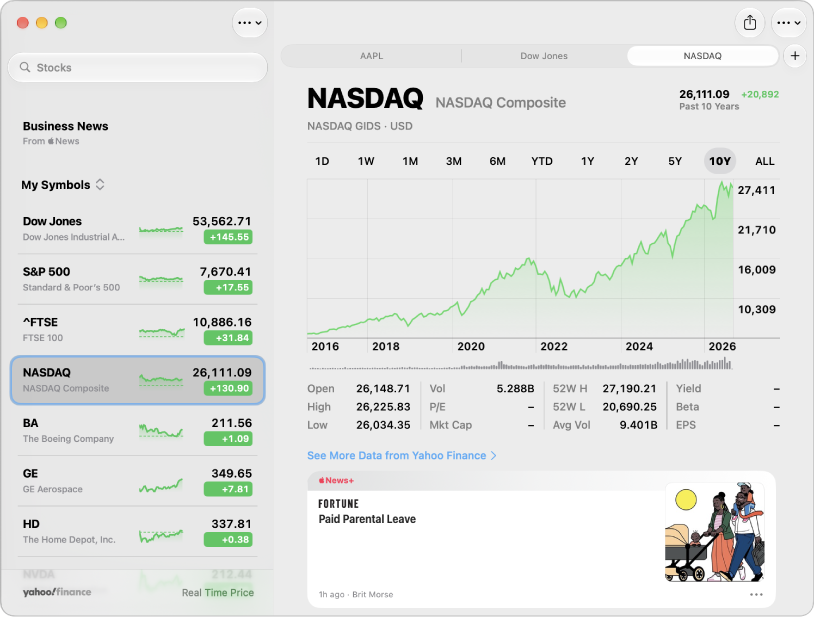Click the chevron after Yahoo Finance link
Image resolution: width=814 pixels, height=618 pixels.
pos(494,455)
